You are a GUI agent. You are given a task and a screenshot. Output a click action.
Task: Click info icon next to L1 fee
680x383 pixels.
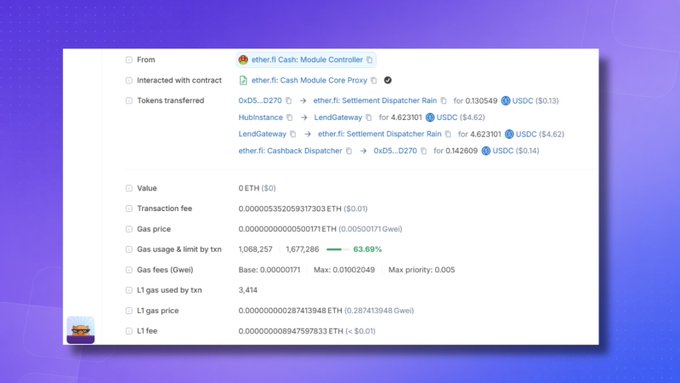click(x=129, y=331)
